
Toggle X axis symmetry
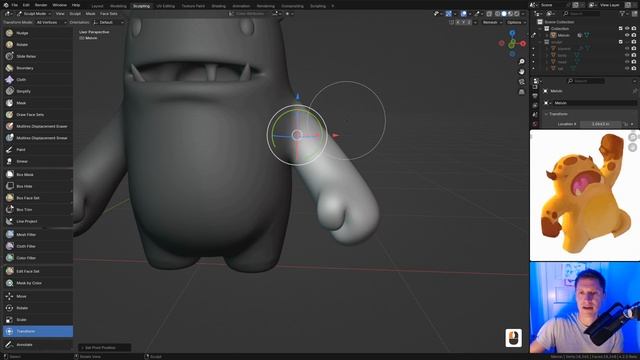click(458, 22)
